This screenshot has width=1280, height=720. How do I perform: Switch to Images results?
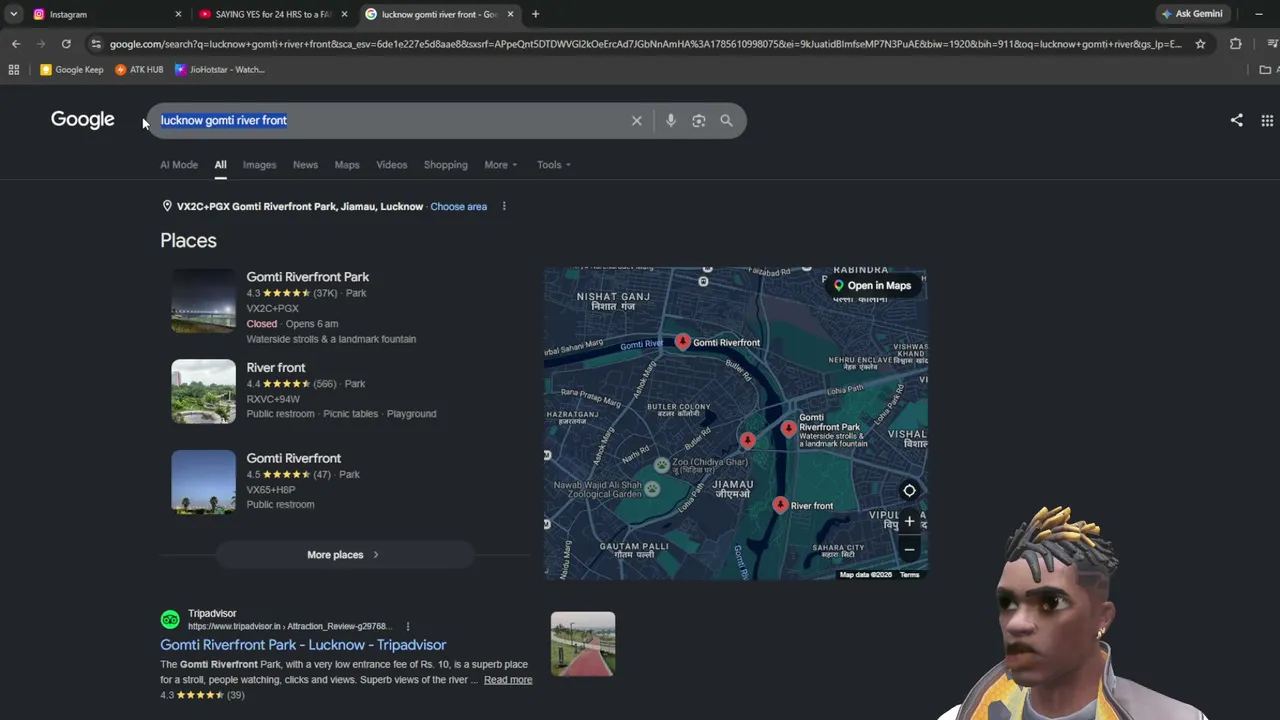coord(259,165)
